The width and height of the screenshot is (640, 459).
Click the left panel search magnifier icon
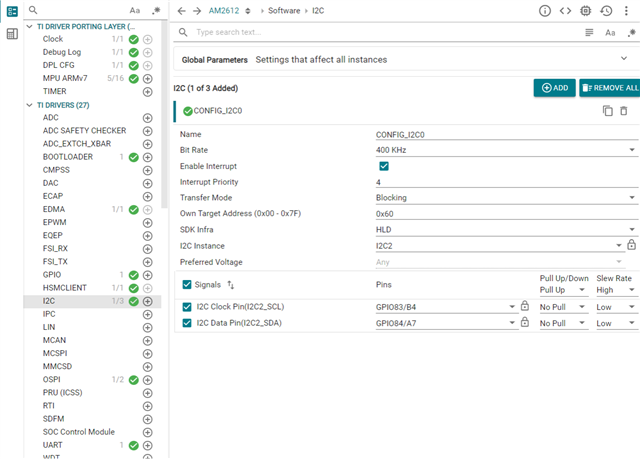point(33,10)
